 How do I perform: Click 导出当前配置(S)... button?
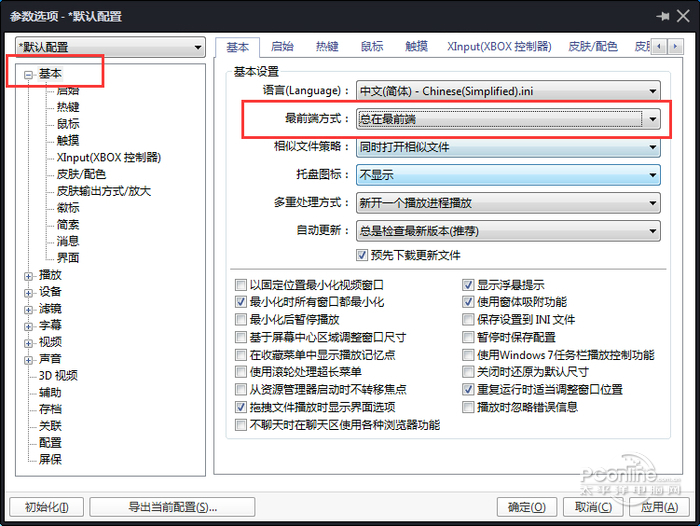click(x=172, y=507)
